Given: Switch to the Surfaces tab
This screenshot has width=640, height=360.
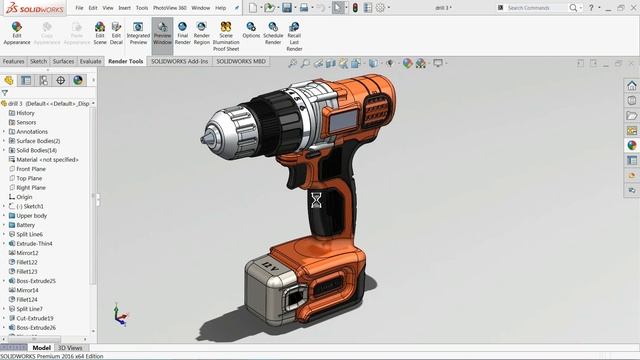Looking at the screenshot, I should [63, 61].
